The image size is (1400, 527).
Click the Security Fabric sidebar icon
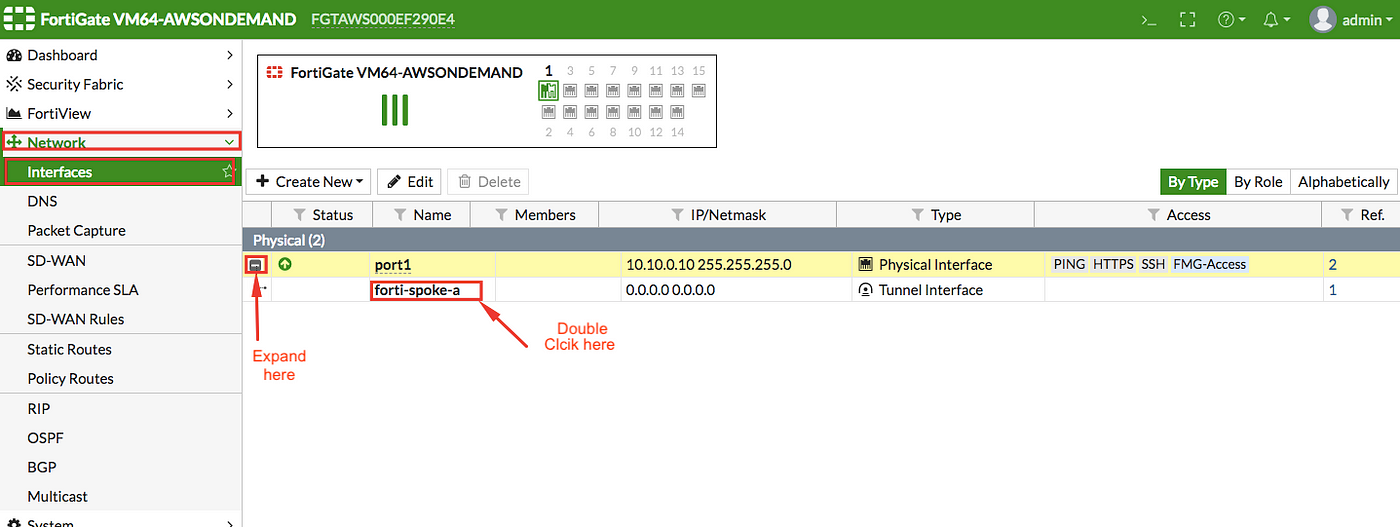click(14, 84)
